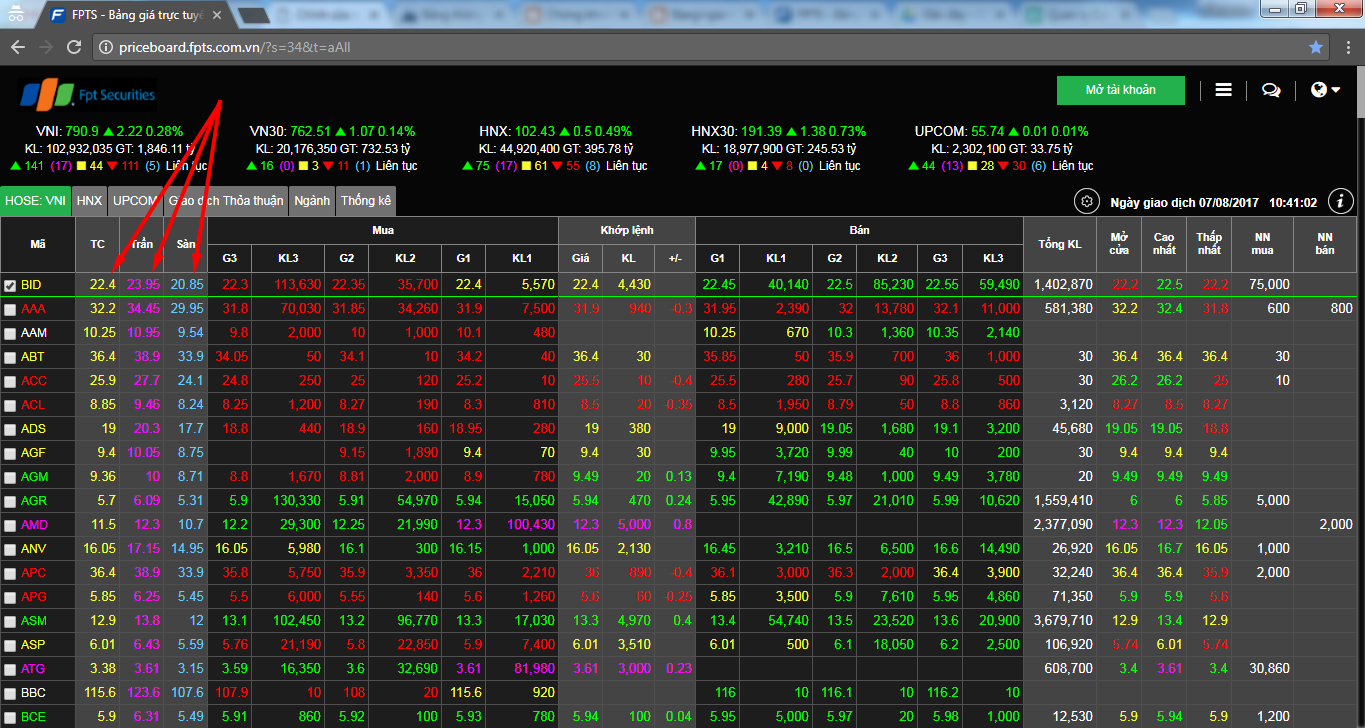This screenshot has height=728, width=1365.
Task: Click BID total volume 1,402,870
Action: pos(1063,285)
